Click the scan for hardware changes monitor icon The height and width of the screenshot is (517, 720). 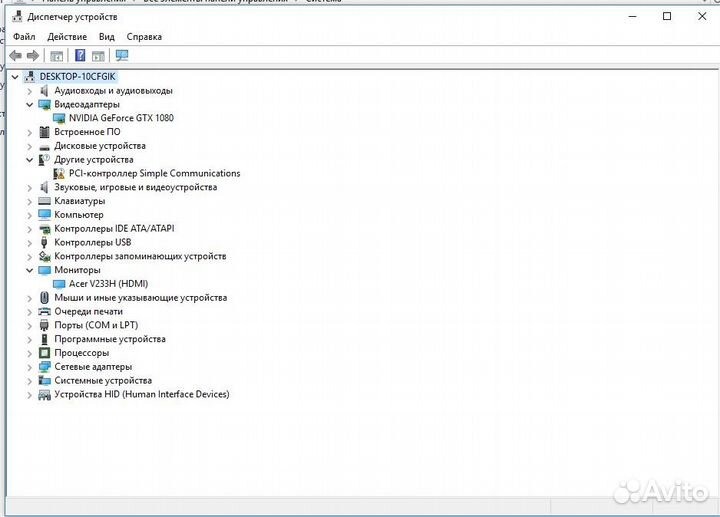tap(122, 56)
